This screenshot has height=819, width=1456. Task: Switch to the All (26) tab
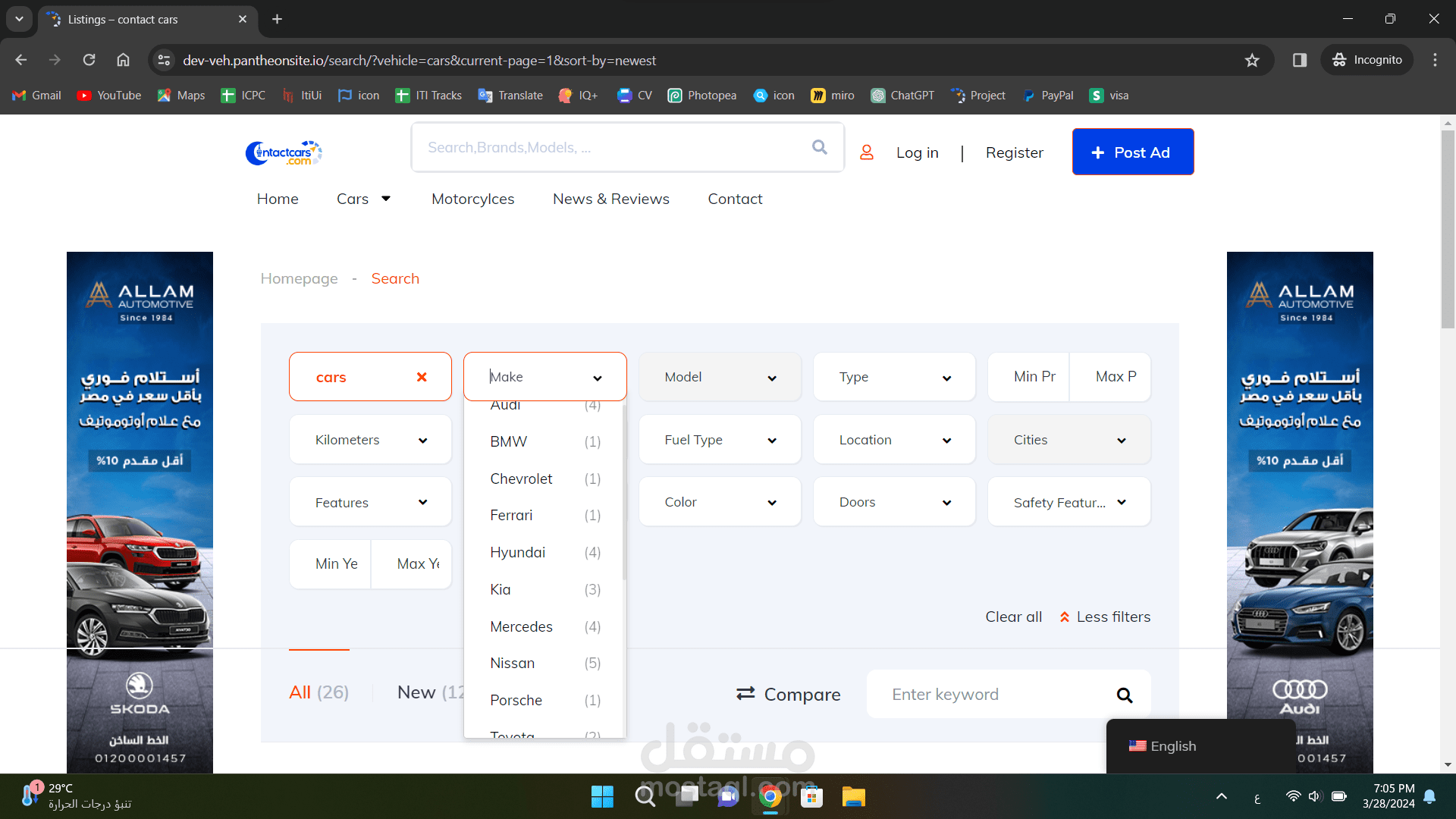coord(318,692)
